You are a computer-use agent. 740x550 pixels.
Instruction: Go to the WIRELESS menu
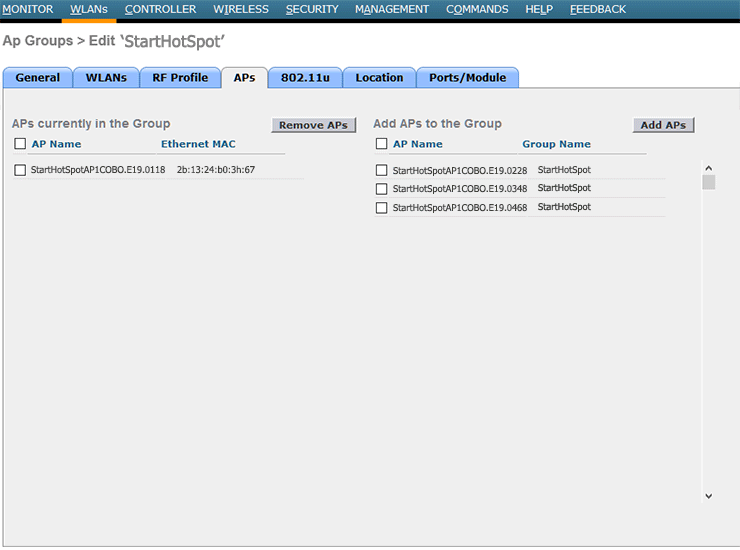click(241, 9)
